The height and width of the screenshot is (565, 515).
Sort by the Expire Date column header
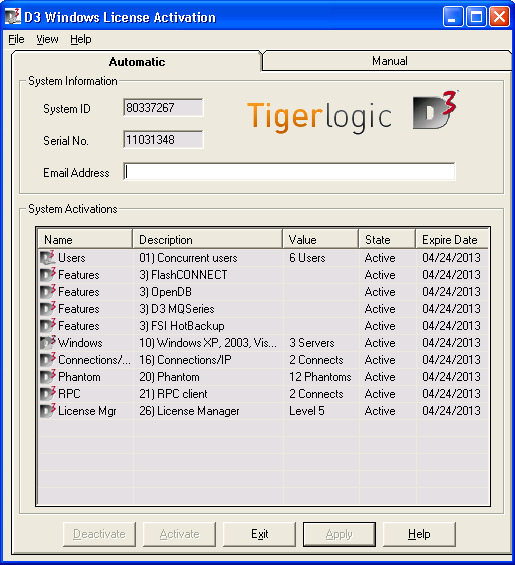click(x=452, y=239)
